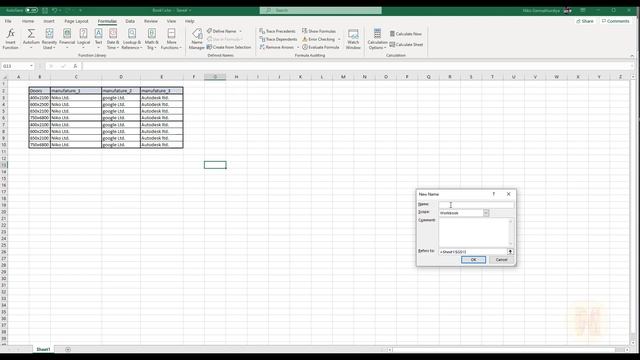Switch to the Home tab
This screenshot has height=360, width=640.
click(x=28, y=21)
